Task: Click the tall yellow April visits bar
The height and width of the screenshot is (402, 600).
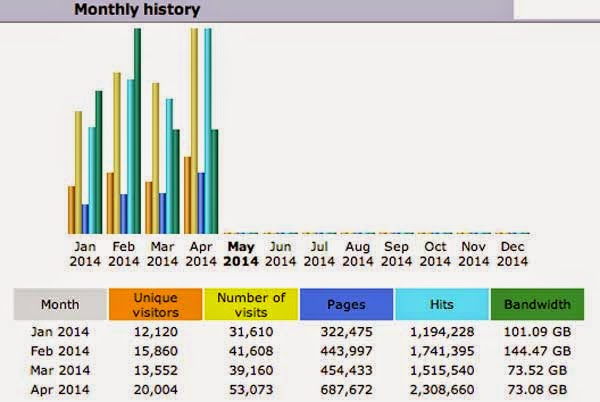Action: (194, 131)
